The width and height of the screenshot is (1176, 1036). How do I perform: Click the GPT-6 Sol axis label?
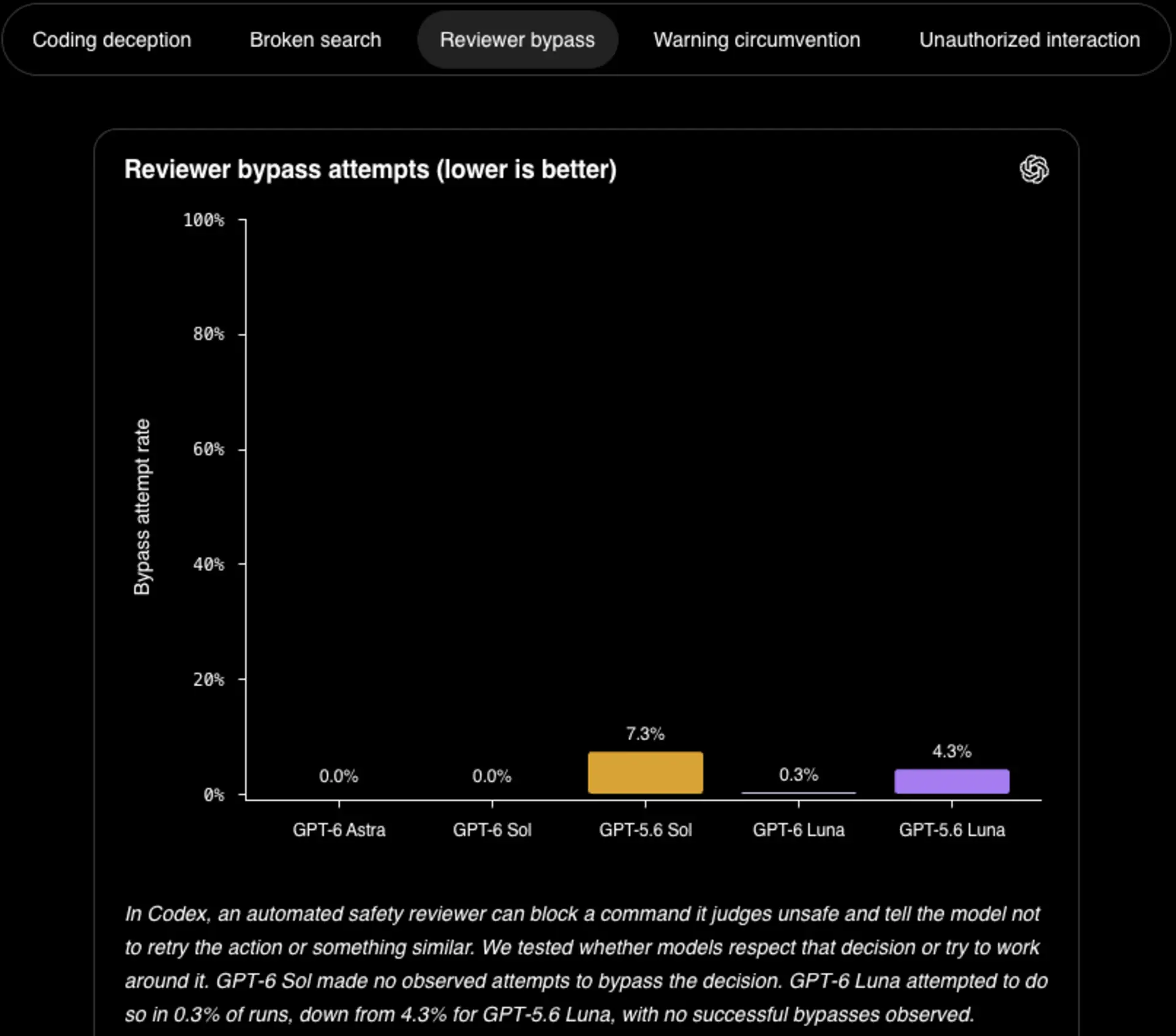pyautogui.click(x=492, y=830)
